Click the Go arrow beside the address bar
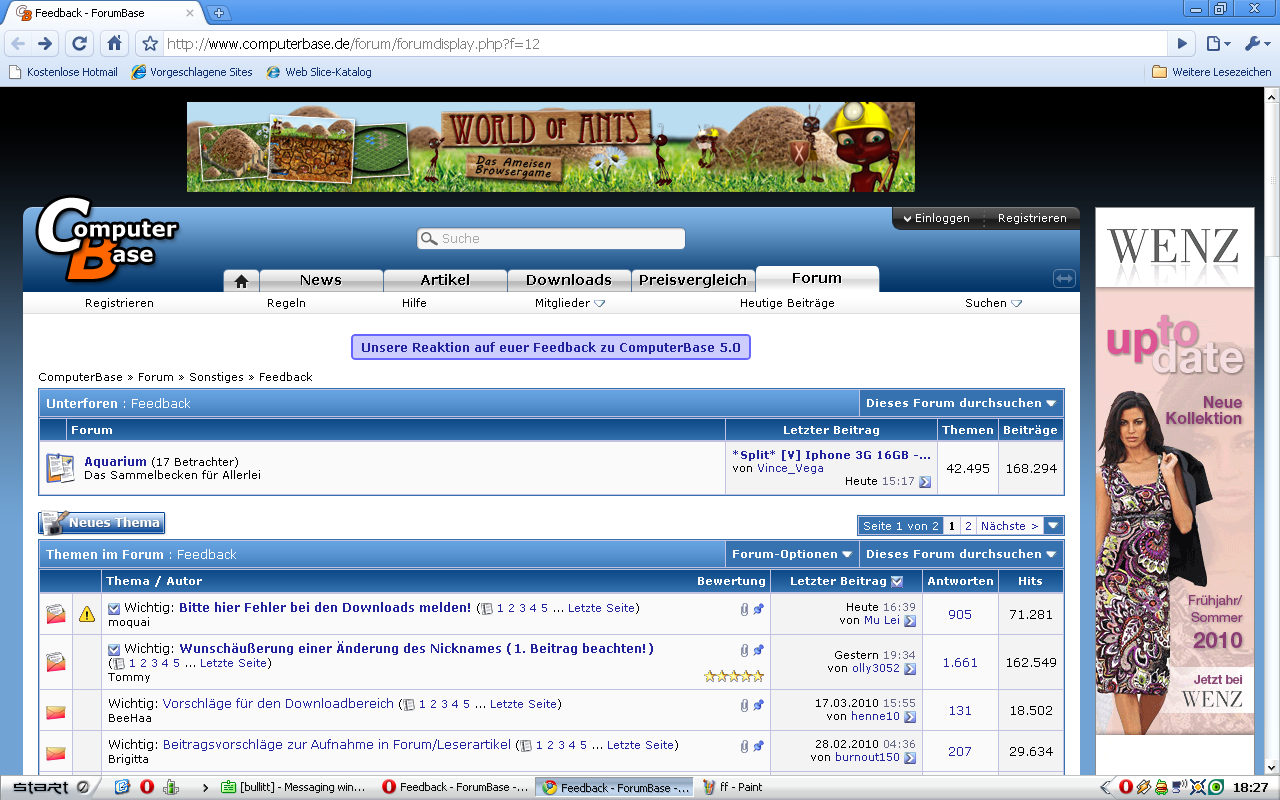Viewport: 1280px width, 800px height. [x=1182, y=44]
